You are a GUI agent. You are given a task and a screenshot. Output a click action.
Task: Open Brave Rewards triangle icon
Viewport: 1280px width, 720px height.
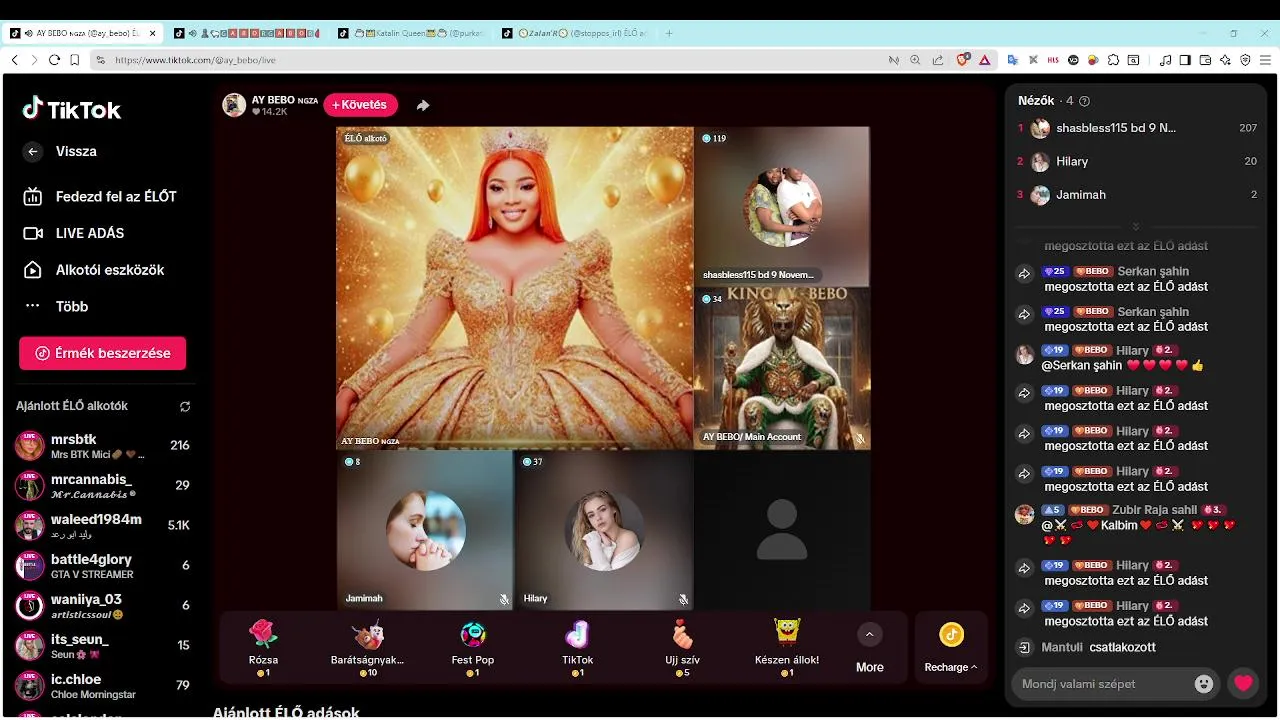[985, 60]
